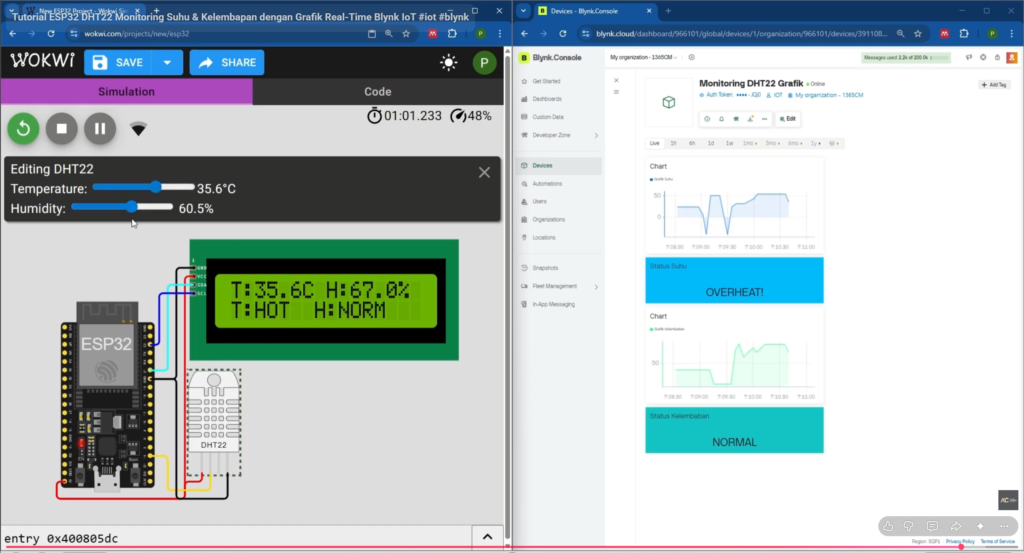Pause the Wokwi simulation
This screenshot has width=1024, height=553.
(100, 129)
